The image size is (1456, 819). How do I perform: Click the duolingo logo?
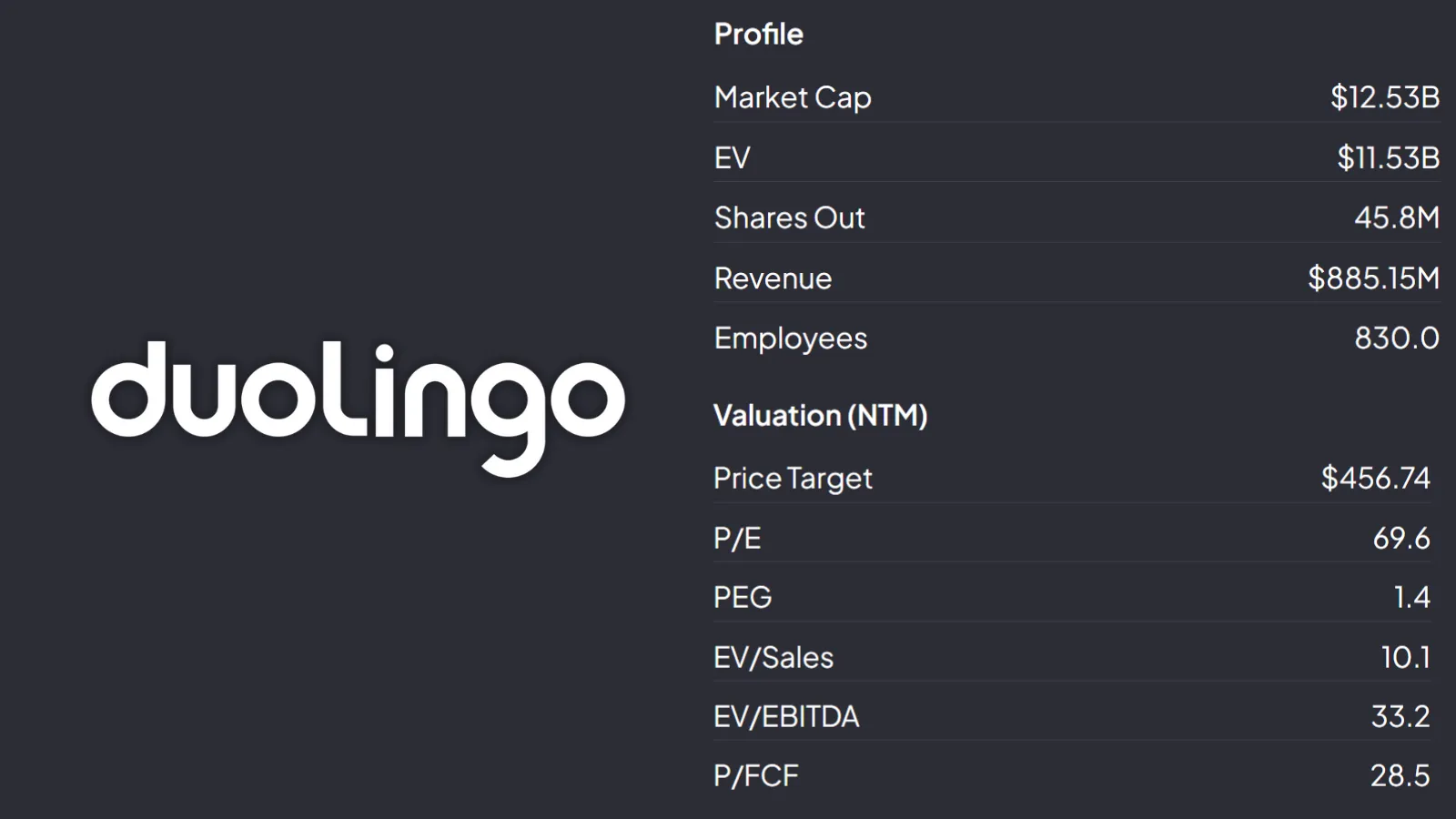pos(358,409)
